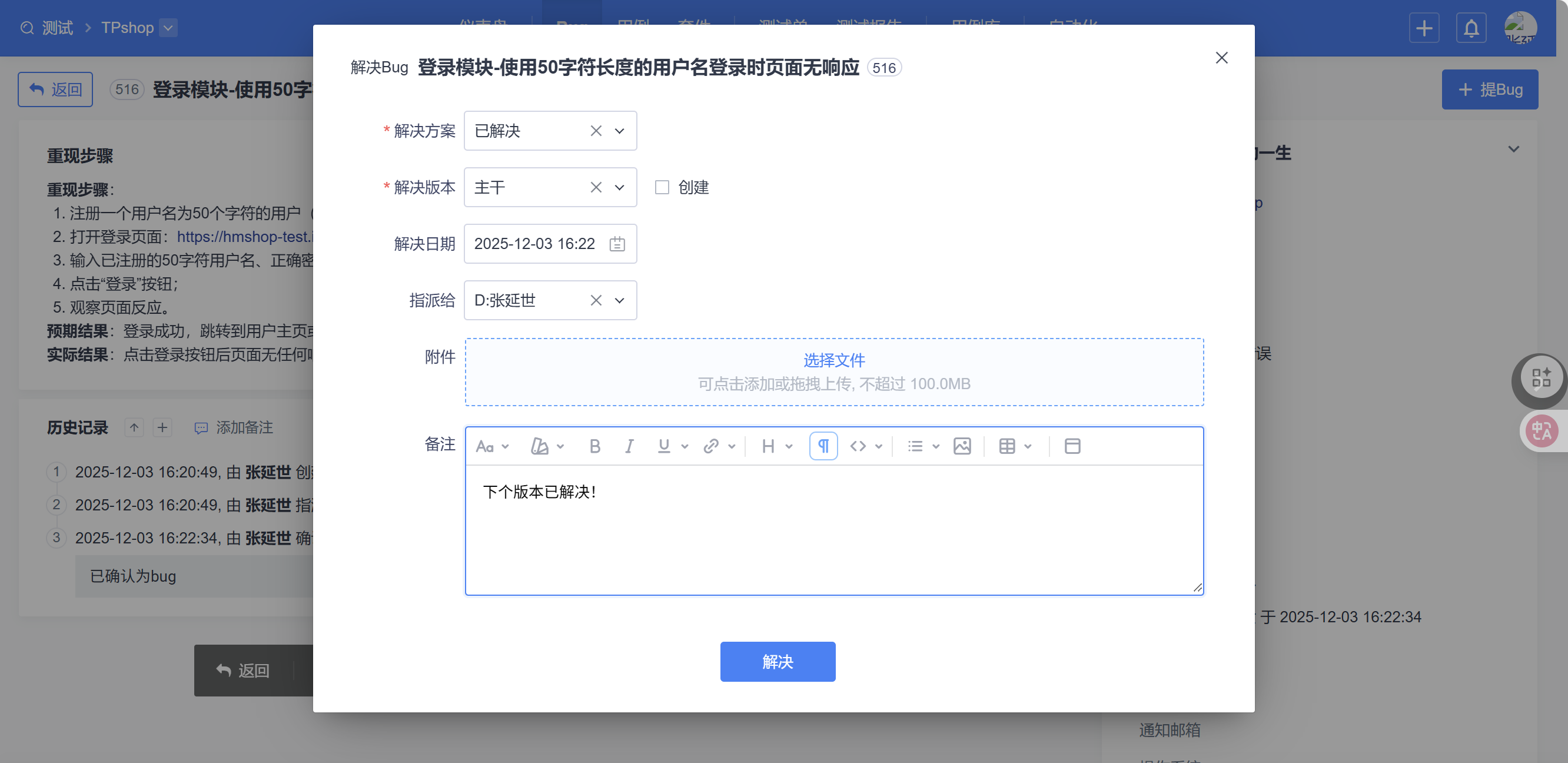The image size is (1568, 763).
Task: Clear the 指派给 assignee
Action: [x=596, y=301]
